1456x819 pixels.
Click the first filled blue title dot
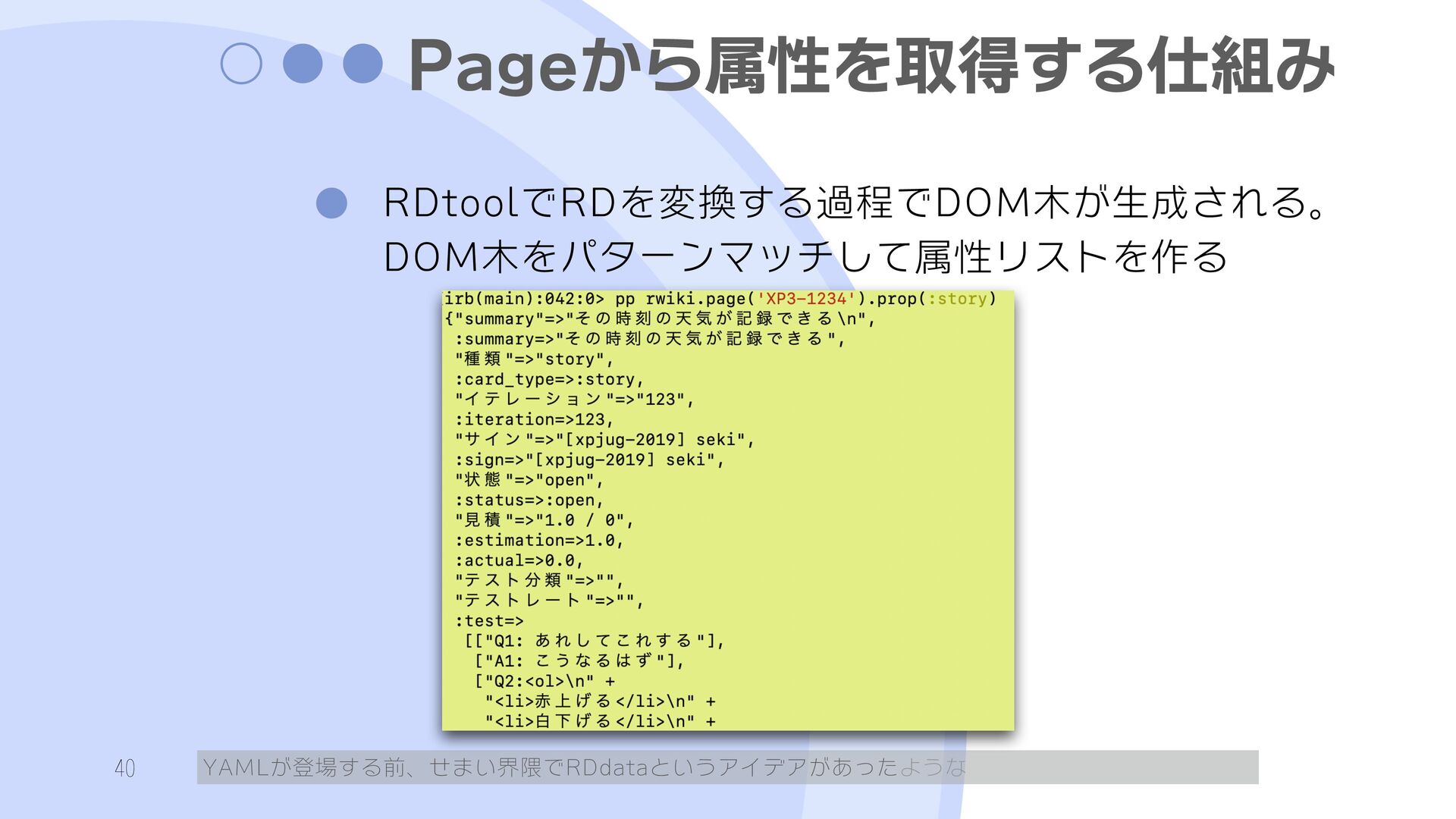[302, 64]
